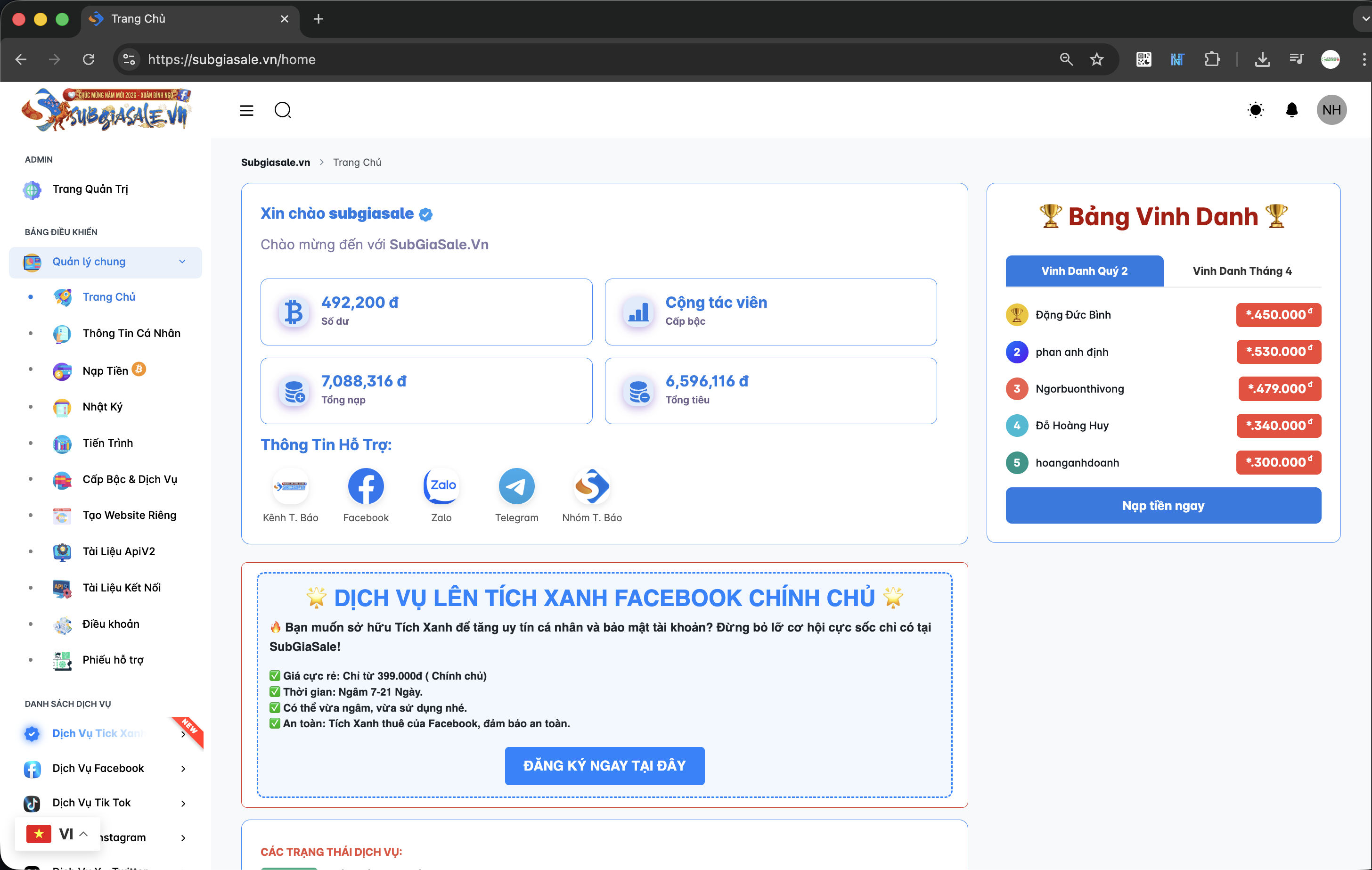Click the Điều khoản icon
Image resolution: width=1372 pixels, height=870 pixels.
pyautogui.click(x=62, y=624)
